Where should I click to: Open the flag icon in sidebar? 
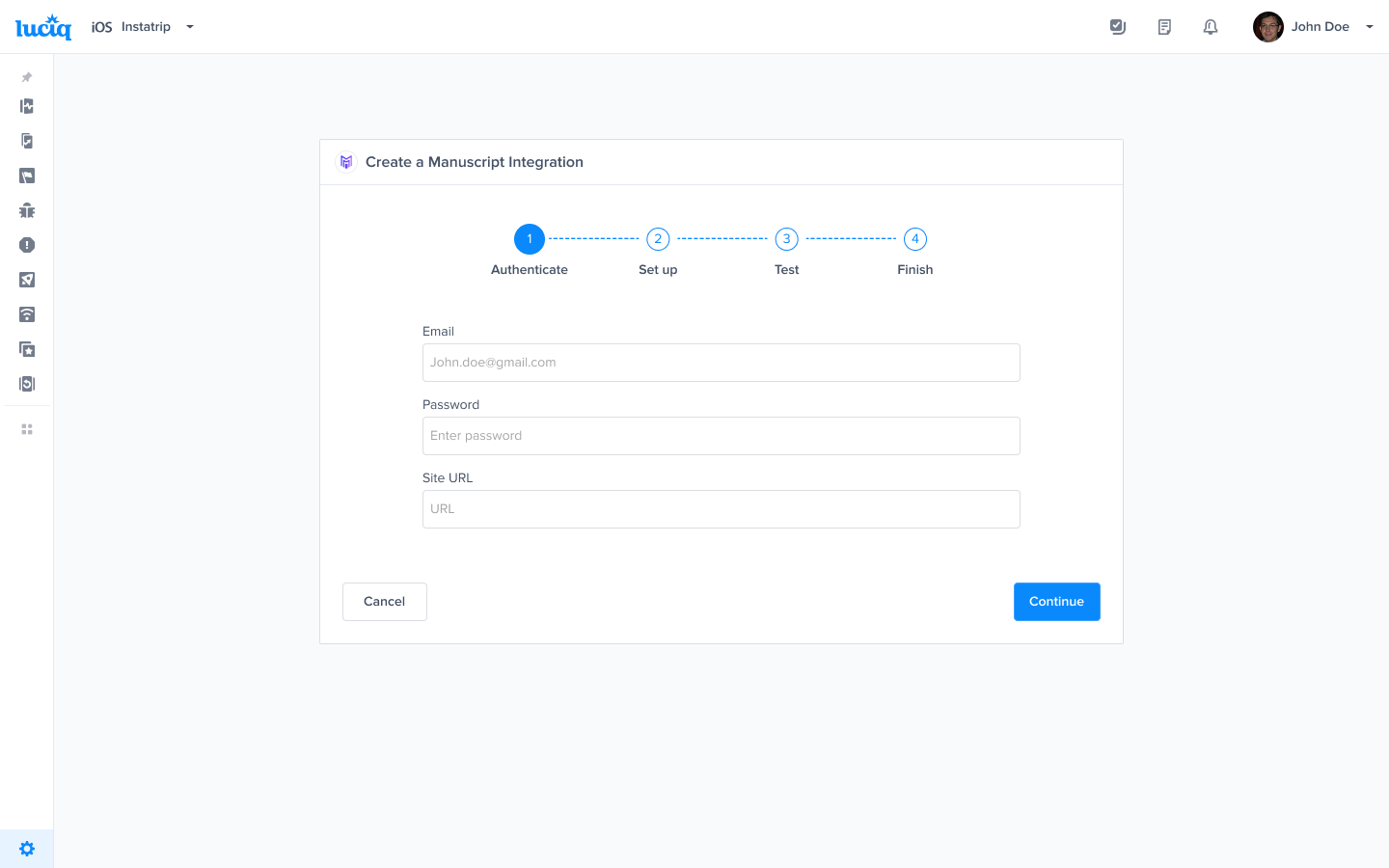coord(27,176)
